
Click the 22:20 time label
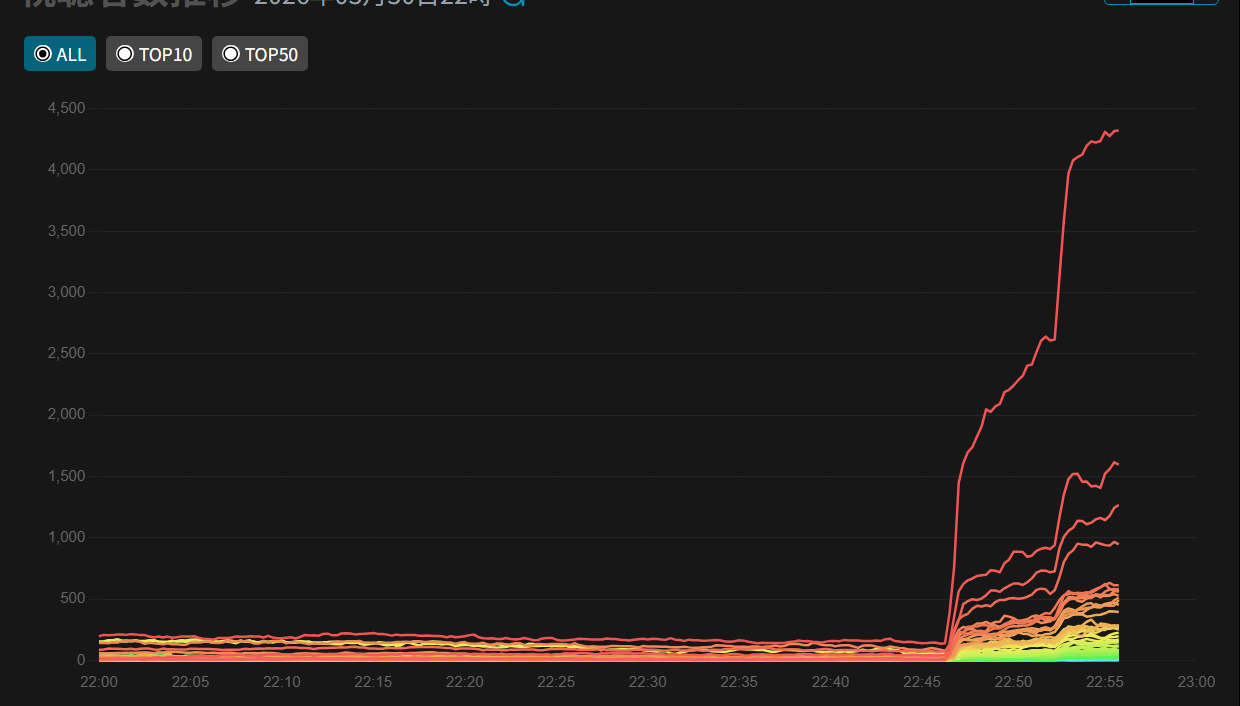465,682
